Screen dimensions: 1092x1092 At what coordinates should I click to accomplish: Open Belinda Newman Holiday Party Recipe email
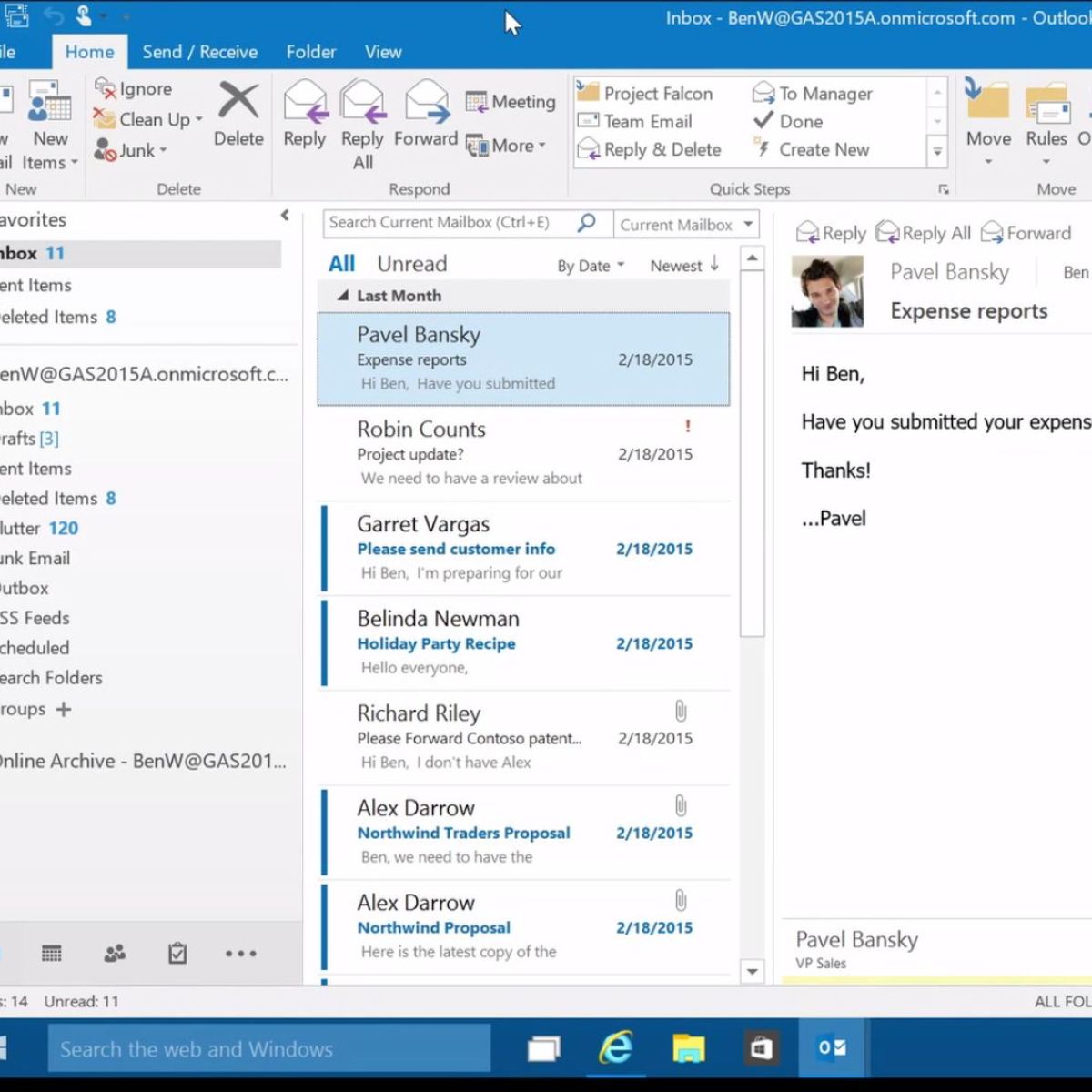point(526,643)
